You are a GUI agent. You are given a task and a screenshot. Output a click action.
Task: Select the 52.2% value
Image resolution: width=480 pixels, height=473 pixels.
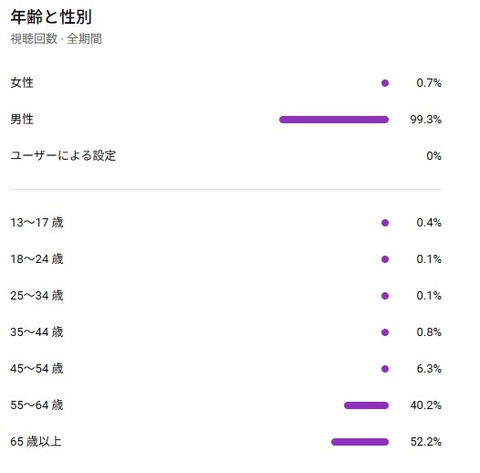click(x=426, y=442)
